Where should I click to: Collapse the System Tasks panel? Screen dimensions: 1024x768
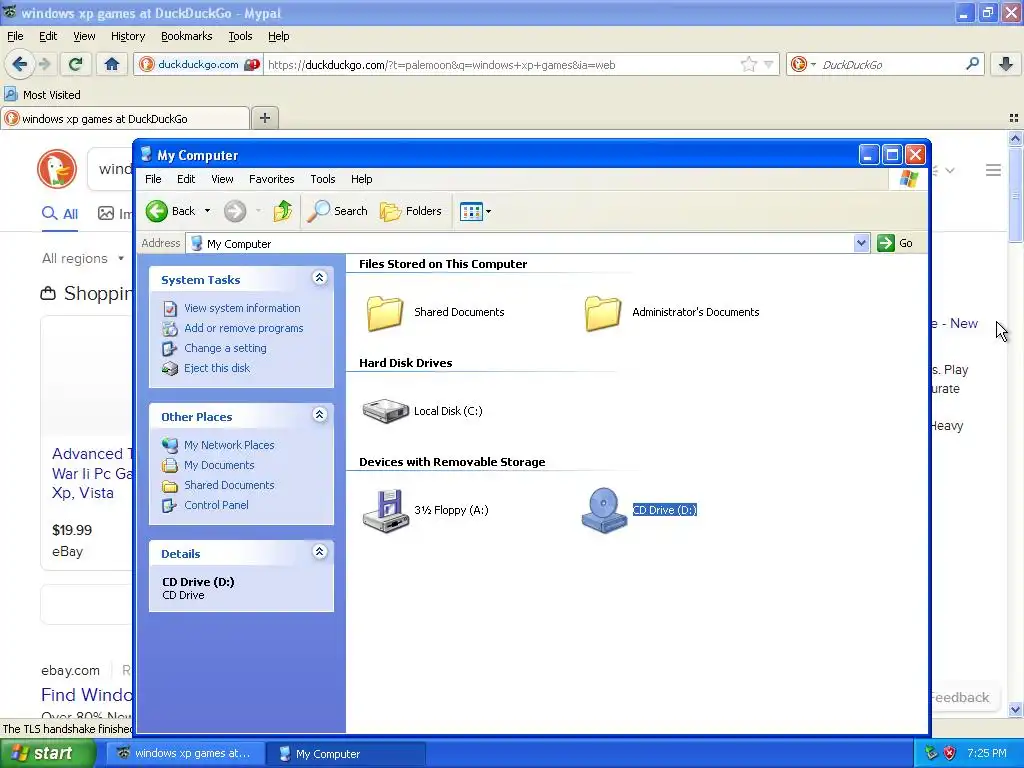pos(319,278)
